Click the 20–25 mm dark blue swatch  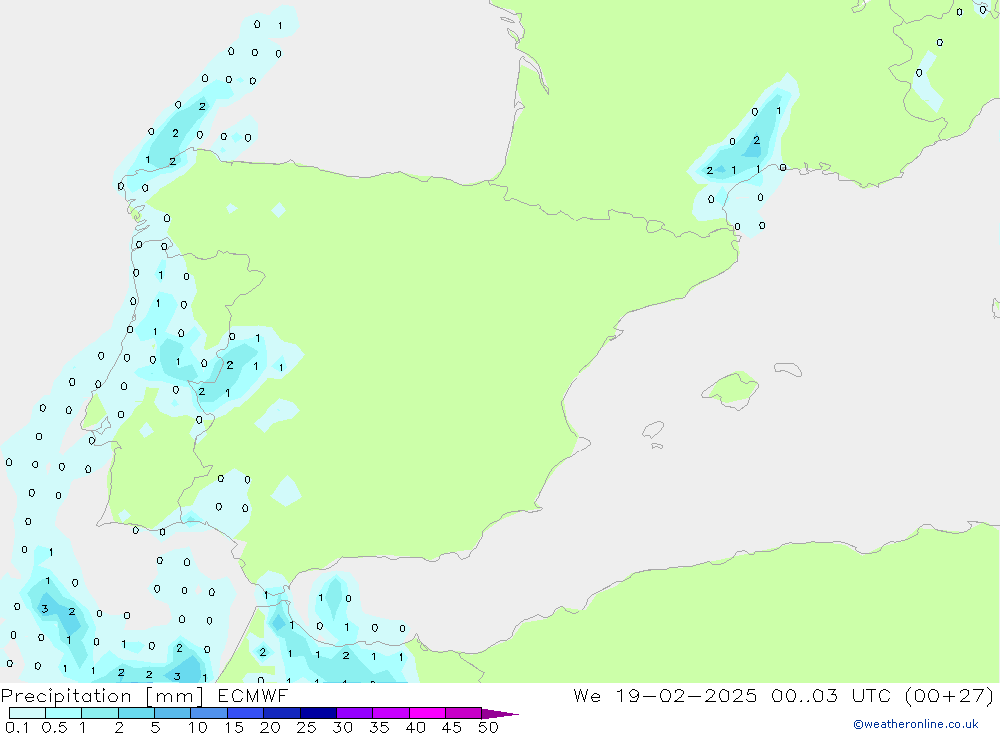[x=281, y=713]
